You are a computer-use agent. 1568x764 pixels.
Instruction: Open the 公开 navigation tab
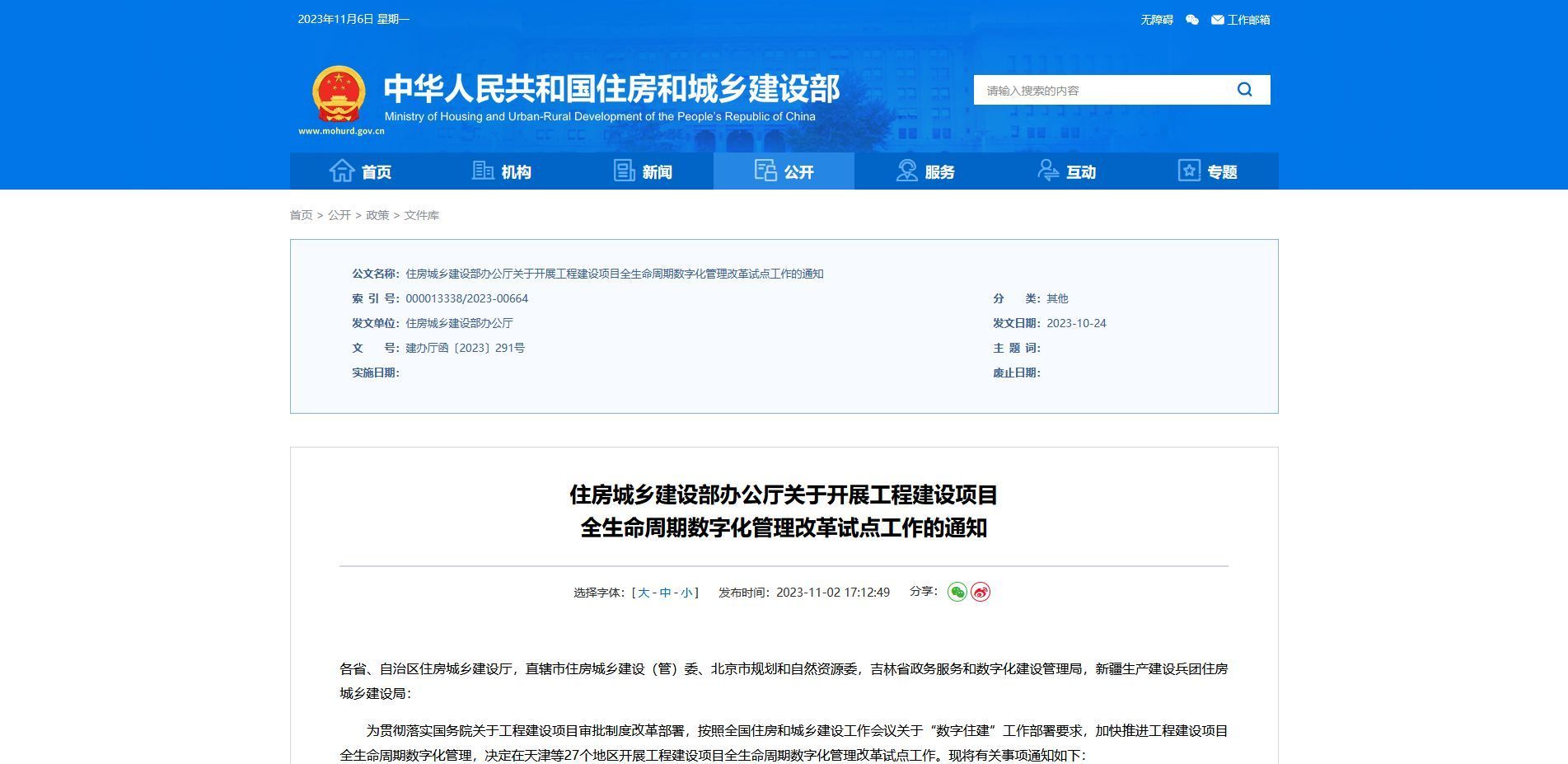tap(784, 171)
